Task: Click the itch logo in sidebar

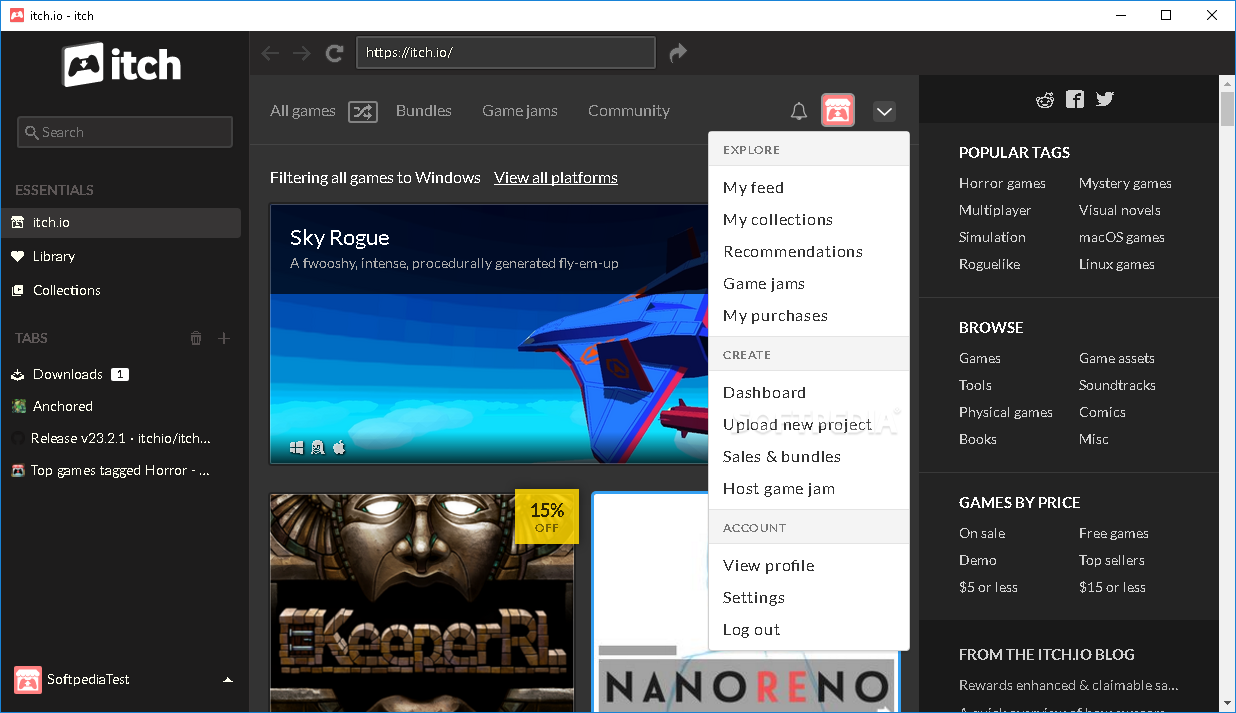Action: 123,65
